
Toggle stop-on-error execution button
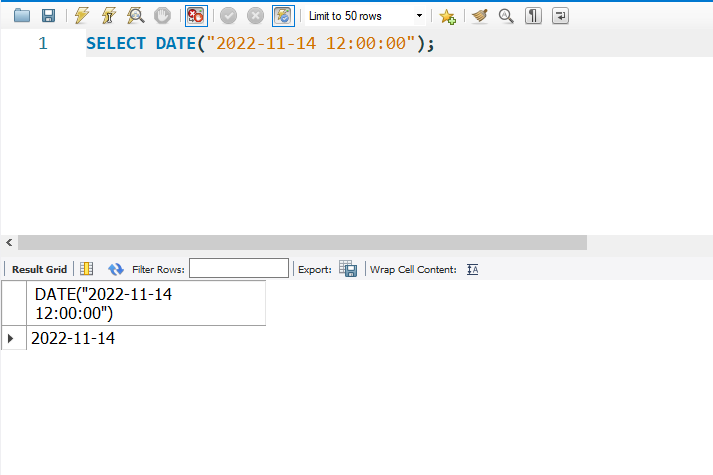tap(196, 16)
